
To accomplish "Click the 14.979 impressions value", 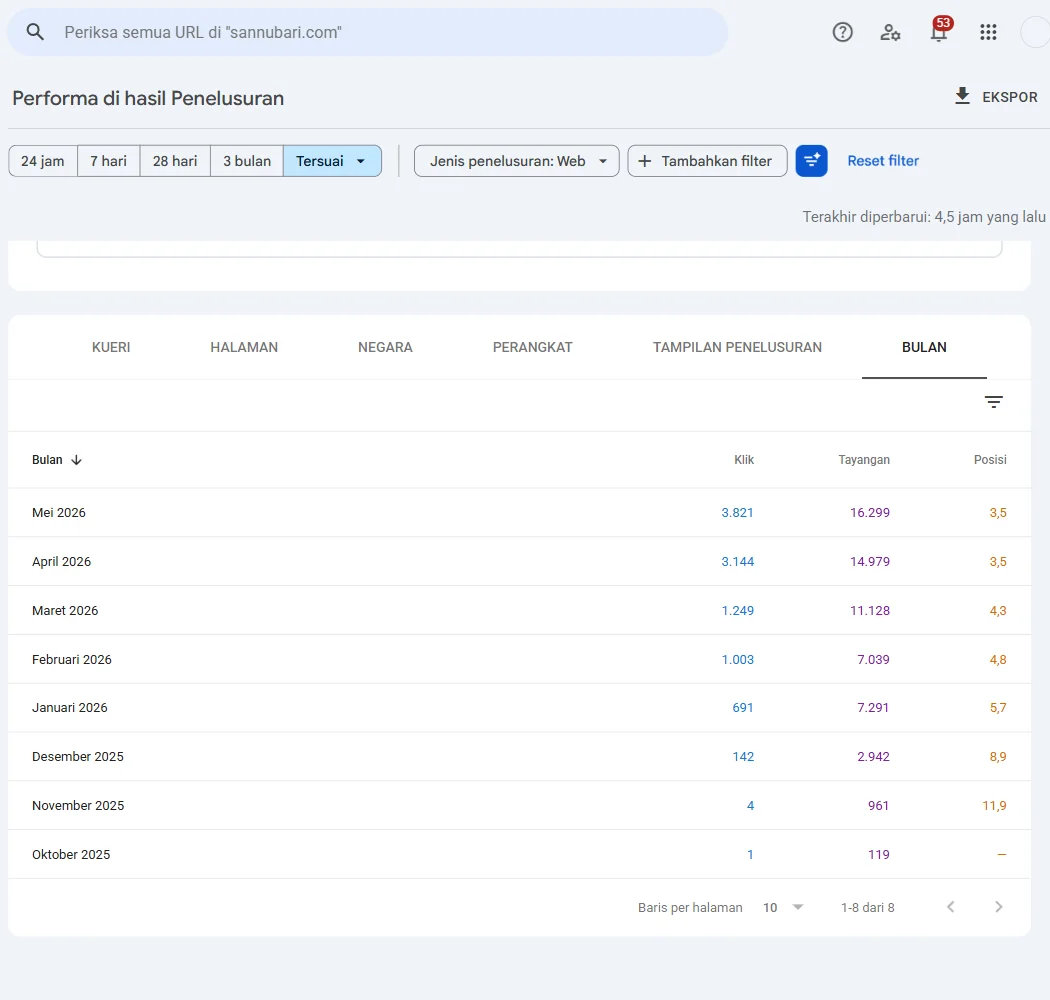I will coord(870,562).
